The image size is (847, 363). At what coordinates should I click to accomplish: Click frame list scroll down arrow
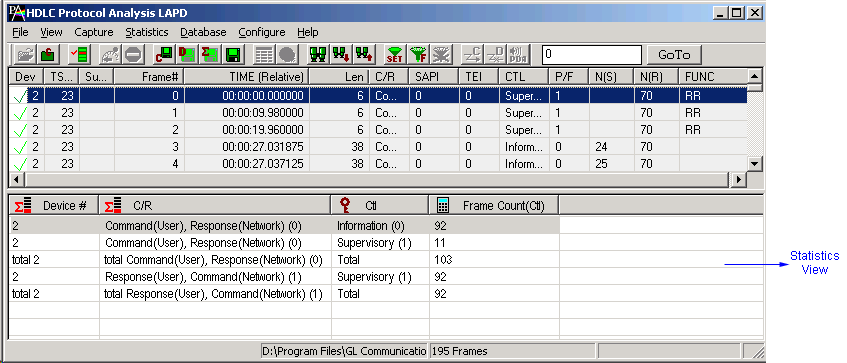(755, 164)
